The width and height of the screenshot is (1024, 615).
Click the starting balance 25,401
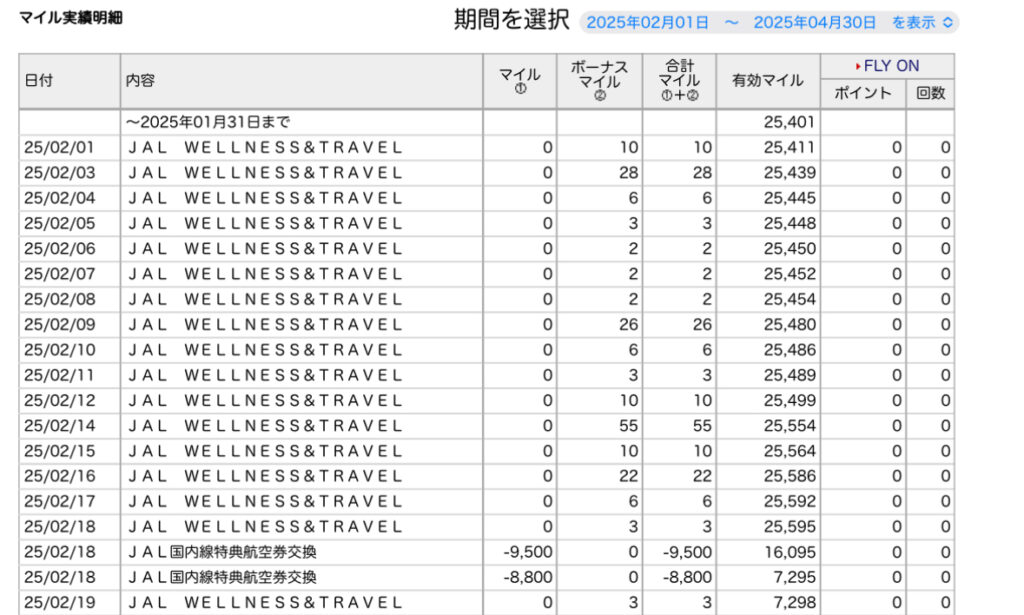790,122
